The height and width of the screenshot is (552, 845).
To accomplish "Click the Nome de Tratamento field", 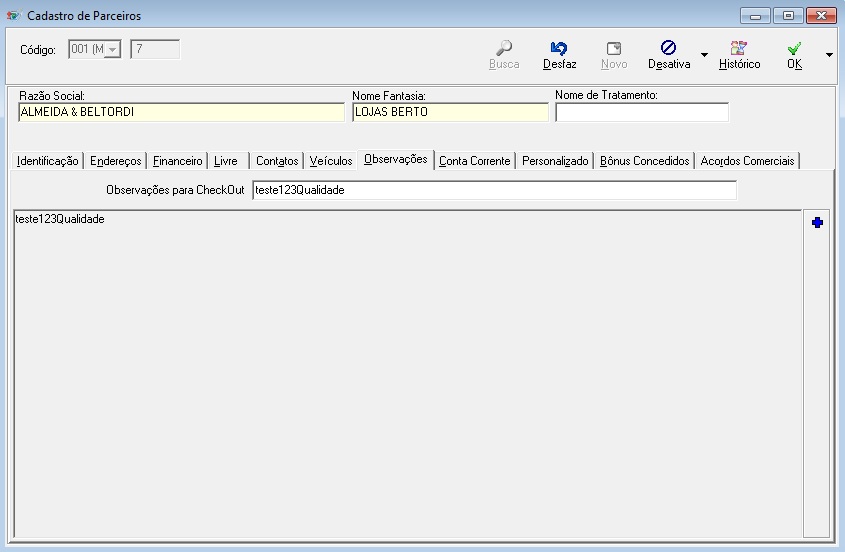I will coord(642,112).
